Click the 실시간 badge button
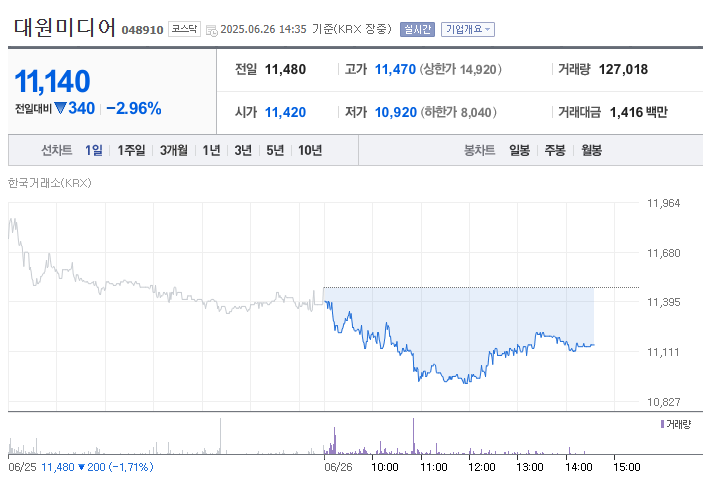 [x=417, y=29]
